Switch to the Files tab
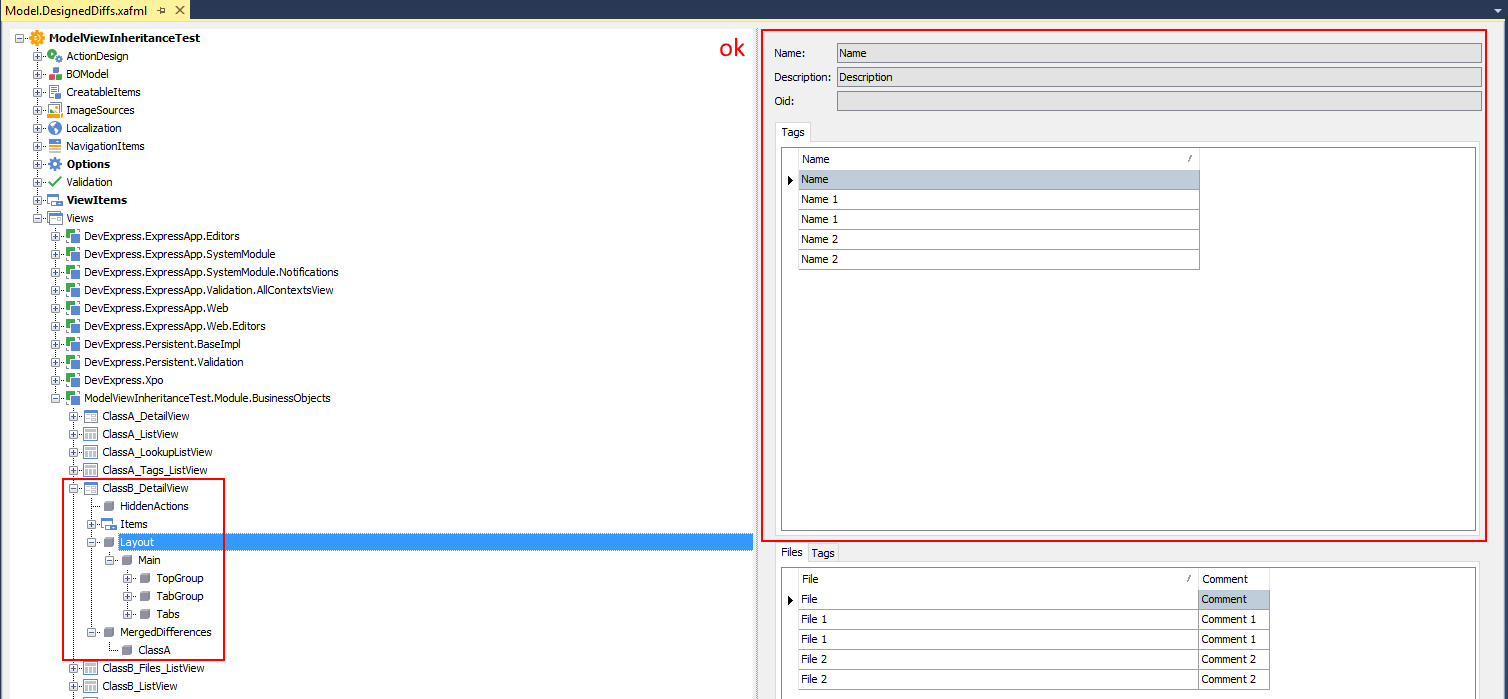 [791, 552]
